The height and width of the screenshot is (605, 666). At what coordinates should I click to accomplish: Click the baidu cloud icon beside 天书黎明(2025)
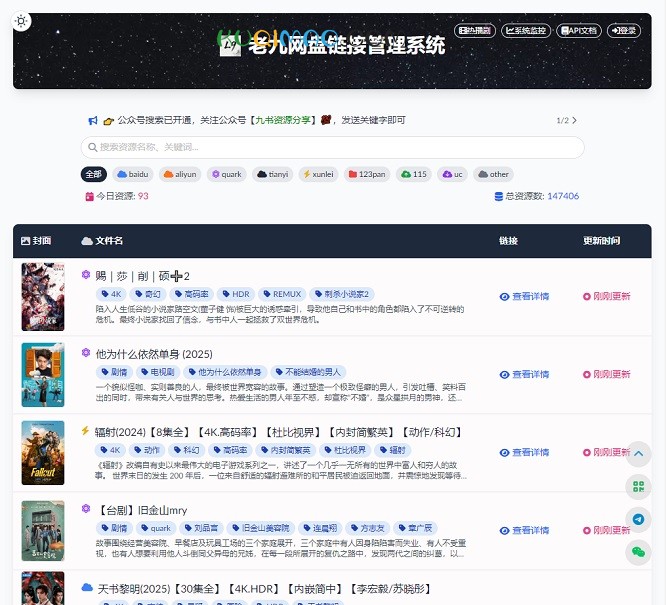tap(87, 588)
